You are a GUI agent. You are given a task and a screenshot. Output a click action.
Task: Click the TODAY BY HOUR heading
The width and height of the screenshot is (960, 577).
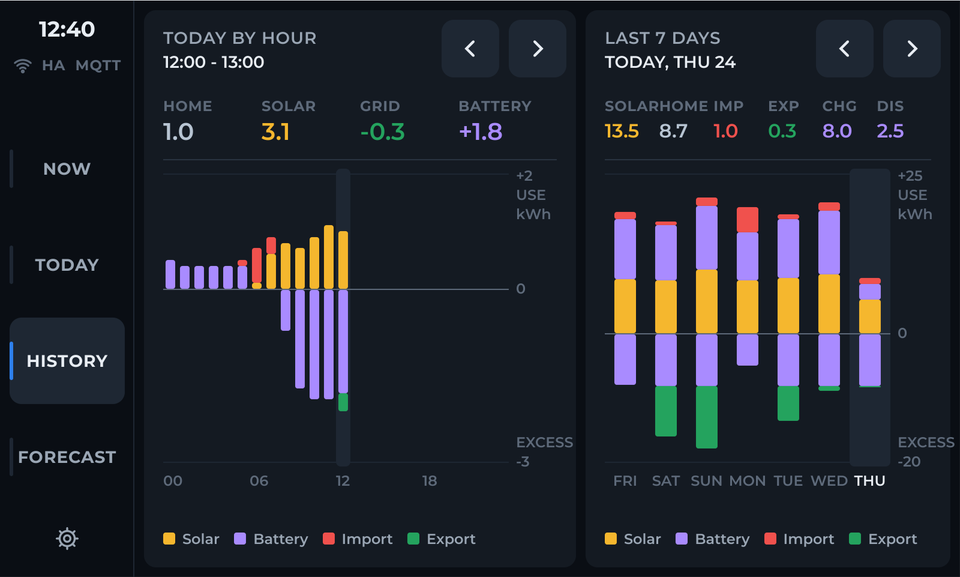(x=240, y=38)
